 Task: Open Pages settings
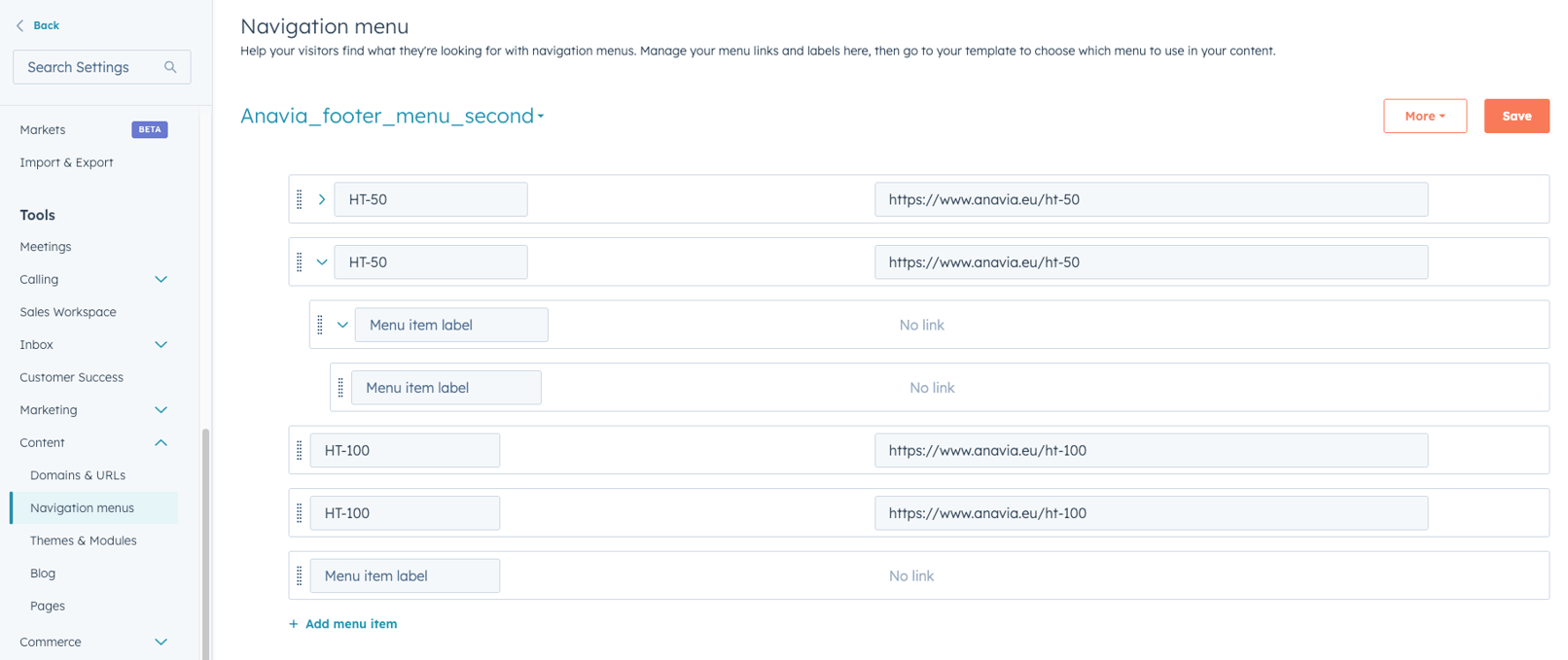tap(48, 606)
